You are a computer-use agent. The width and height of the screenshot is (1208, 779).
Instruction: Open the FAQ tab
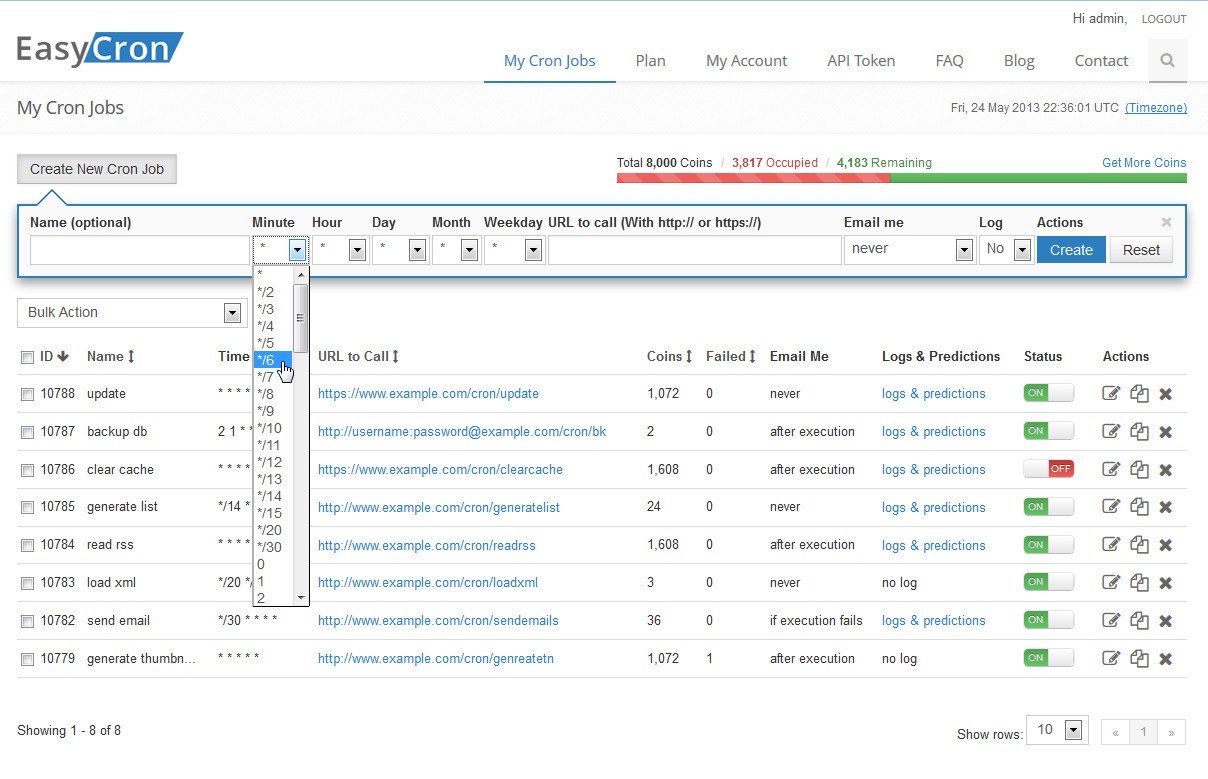[949, 61]
